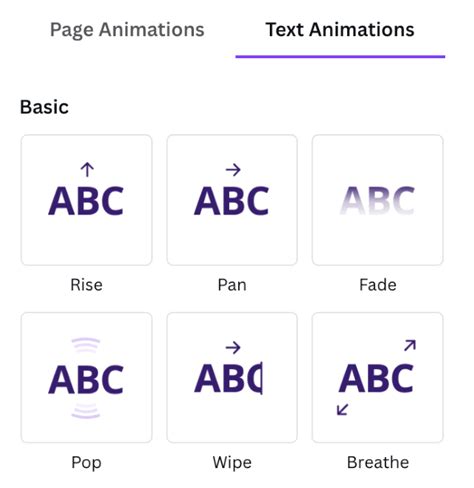Click the Breathe text label
The height and width of the screenshot is (488, 474).
tap(378, 463)
